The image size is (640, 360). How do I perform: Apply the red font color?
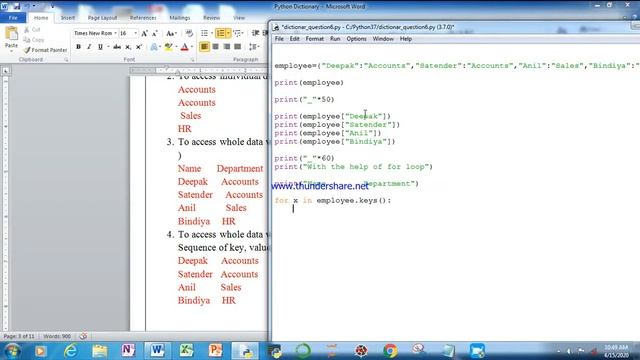(184, 47)
